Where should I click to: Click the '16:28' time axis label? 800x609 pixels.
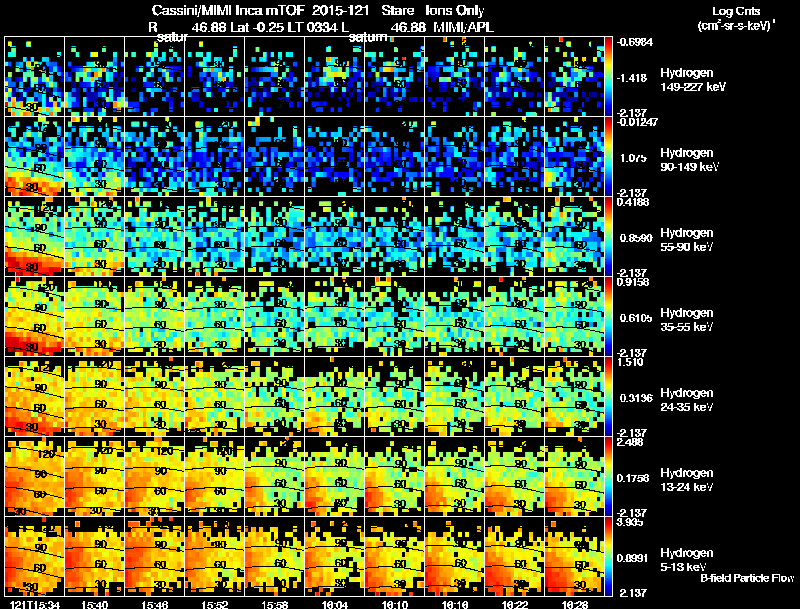pos(574,605)
